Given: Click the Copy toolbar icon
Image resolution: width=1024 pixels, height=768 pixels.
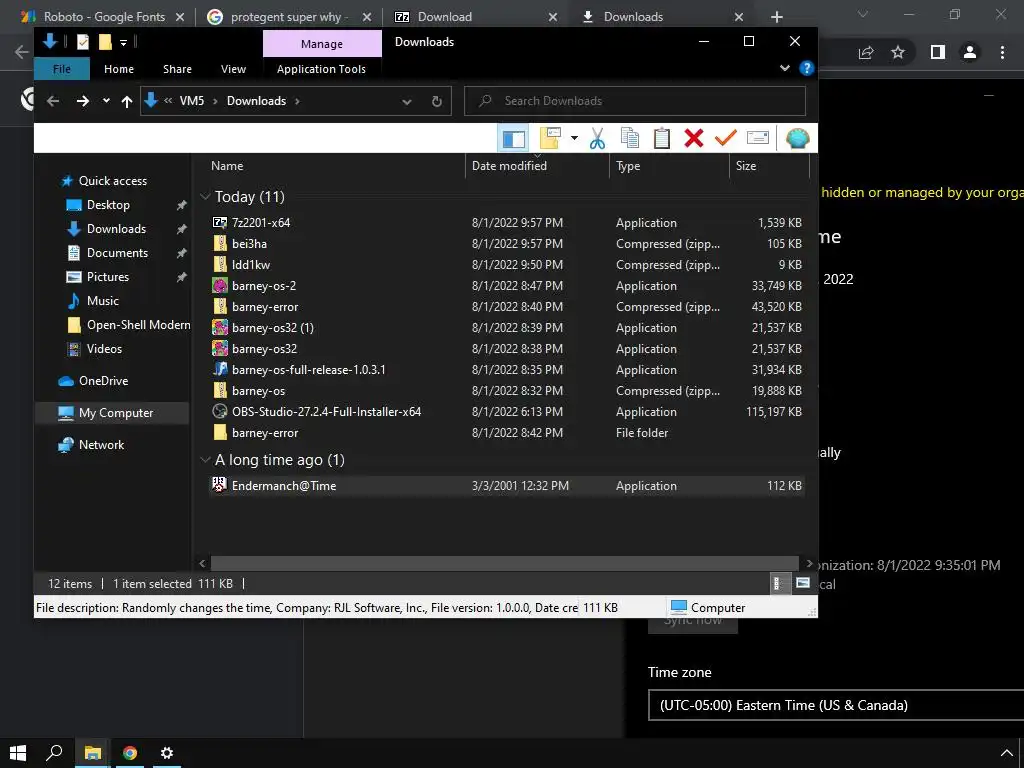Looking at the screenshot, I should click(x=630, y=138).
